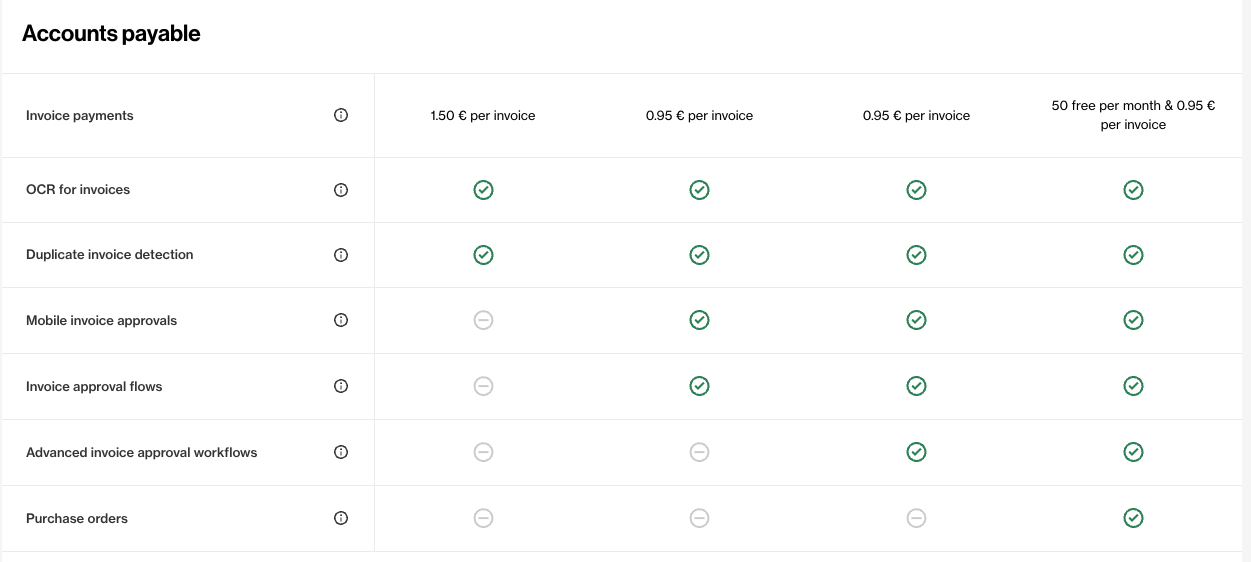This screenshot has width=1251, height=562.
Task: Click the Mobile invoice approvals label
Action: point(101,321)
